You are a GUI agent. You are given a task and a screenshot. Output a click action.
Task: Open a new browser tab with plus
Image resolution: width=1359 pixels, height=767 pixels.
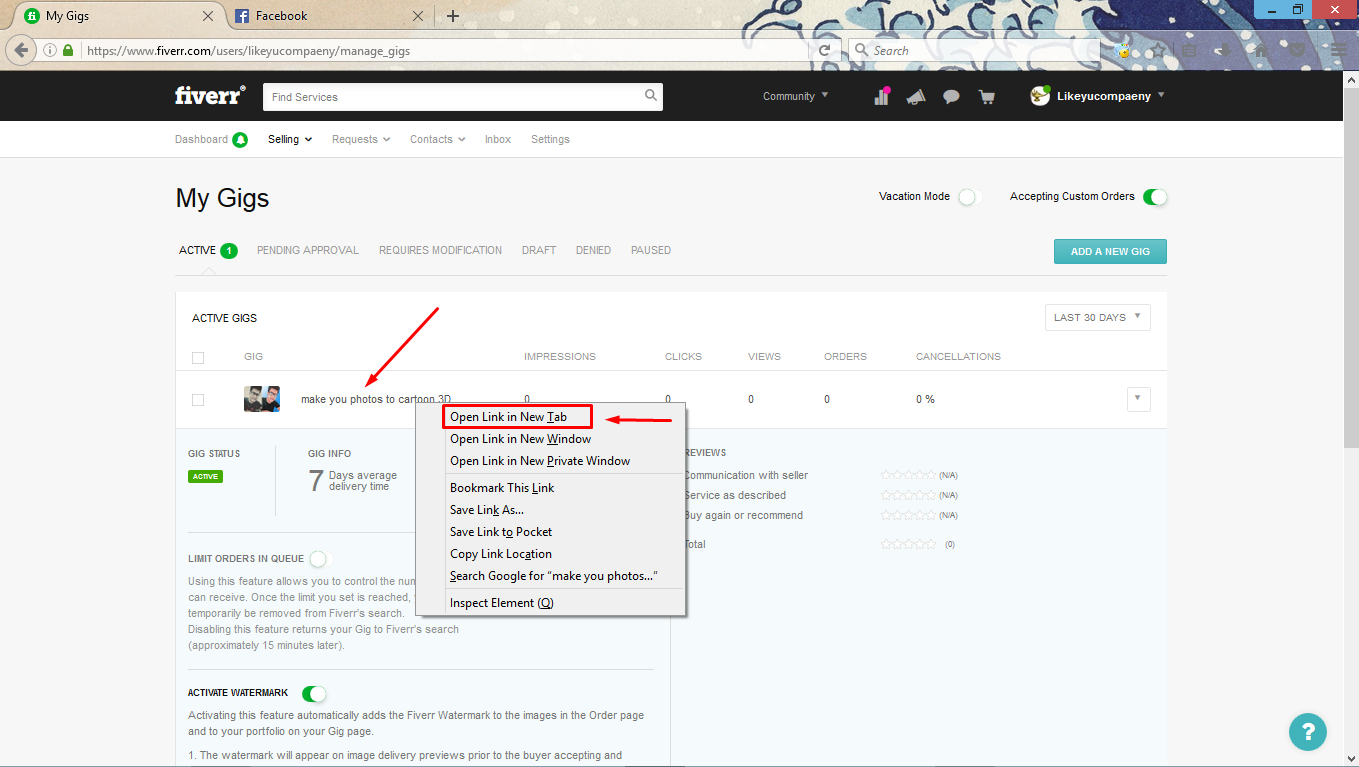(x=453, y=16)
